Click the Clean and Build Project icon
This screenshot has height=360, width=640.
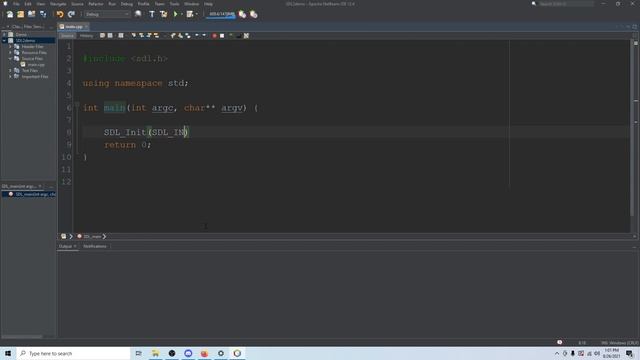(163, 14)
